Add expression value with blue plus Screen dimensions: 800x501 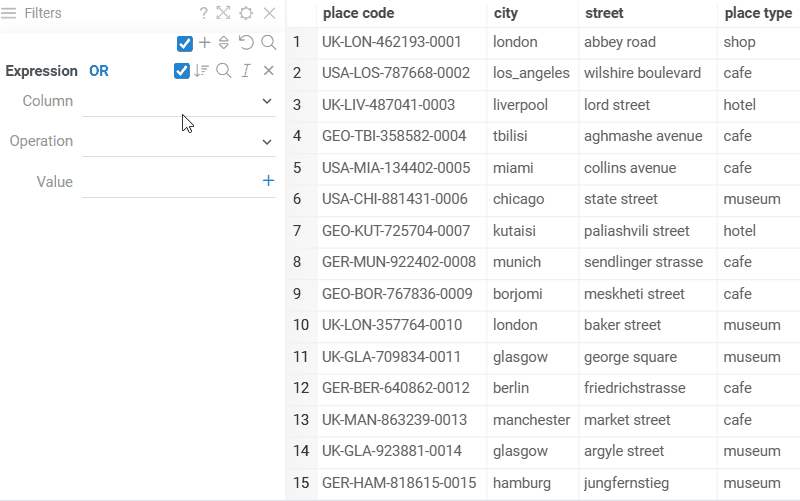click(268, 181)
